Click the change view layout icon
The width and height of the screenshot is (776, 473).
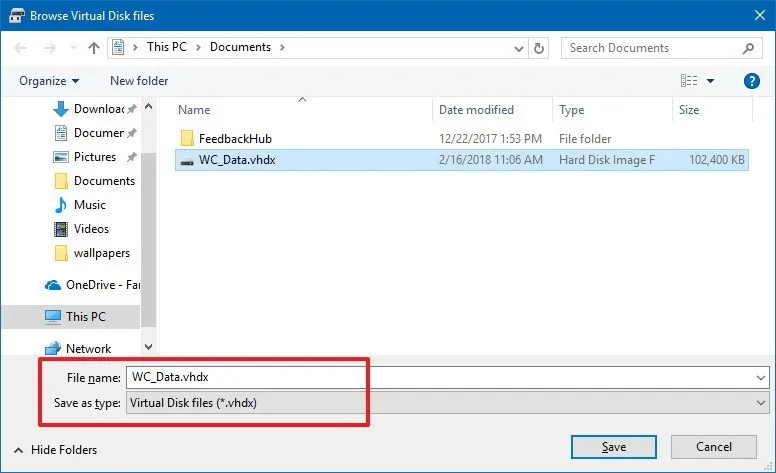688,81
